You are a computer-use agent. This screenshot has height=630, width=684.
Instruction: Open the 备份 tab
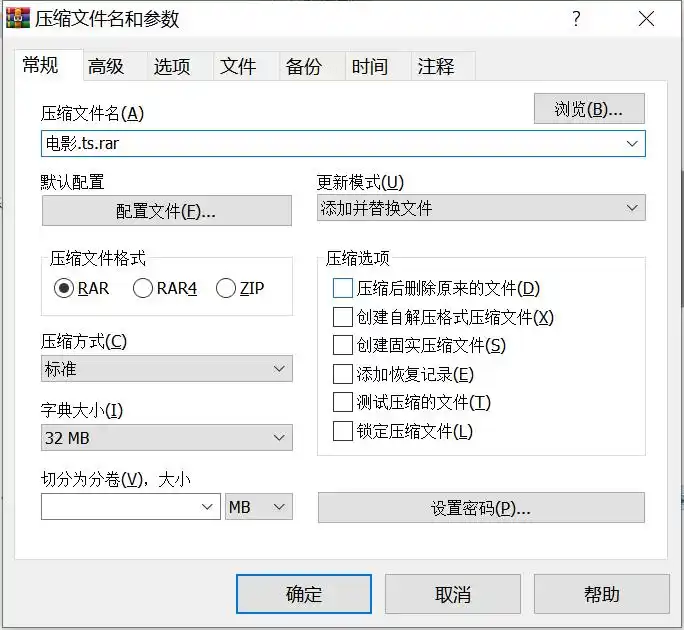[x=304, y=67]
